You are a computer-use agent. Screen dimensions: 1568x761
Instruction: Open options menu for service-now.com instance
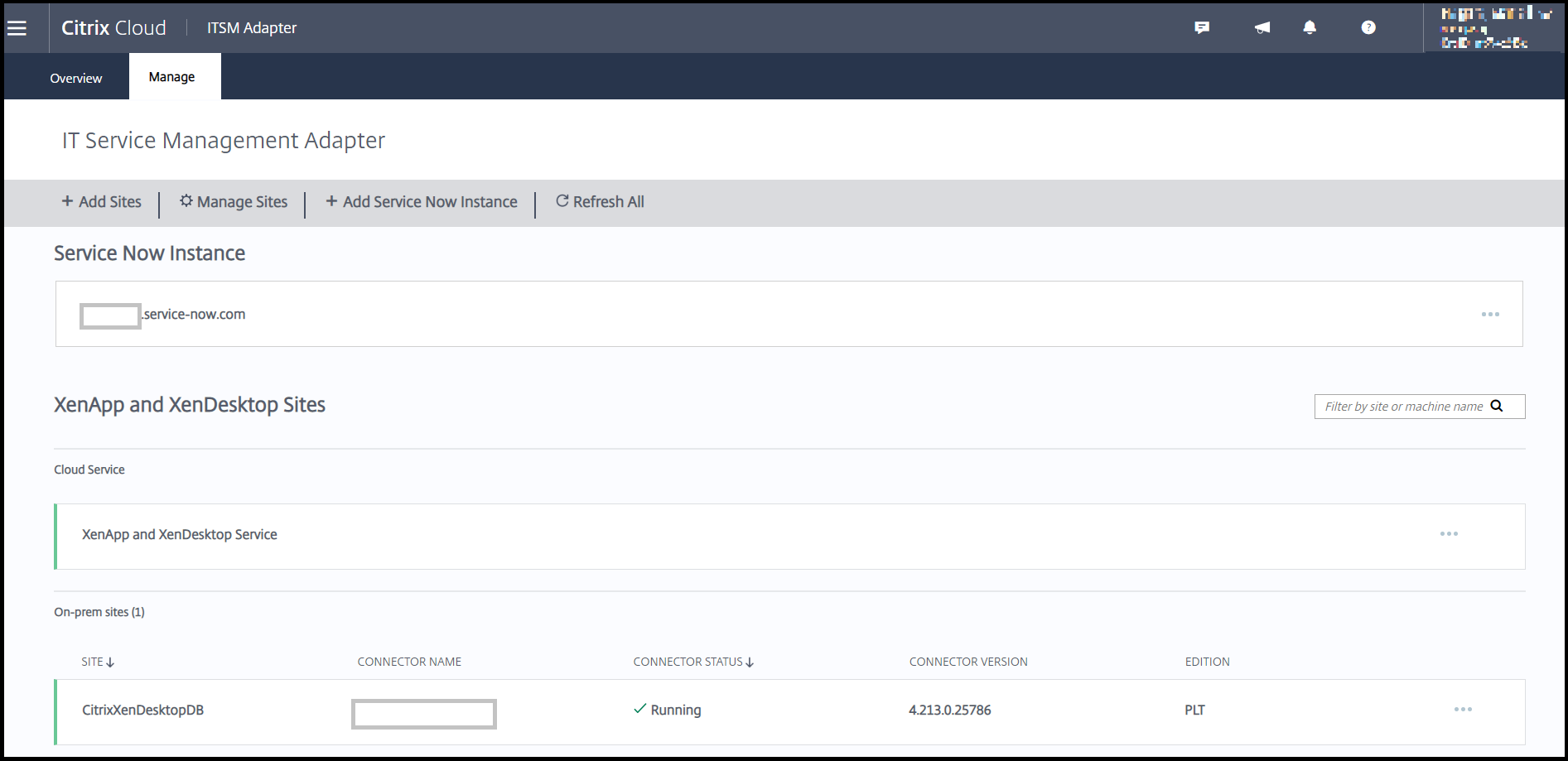pos(1490,315)
